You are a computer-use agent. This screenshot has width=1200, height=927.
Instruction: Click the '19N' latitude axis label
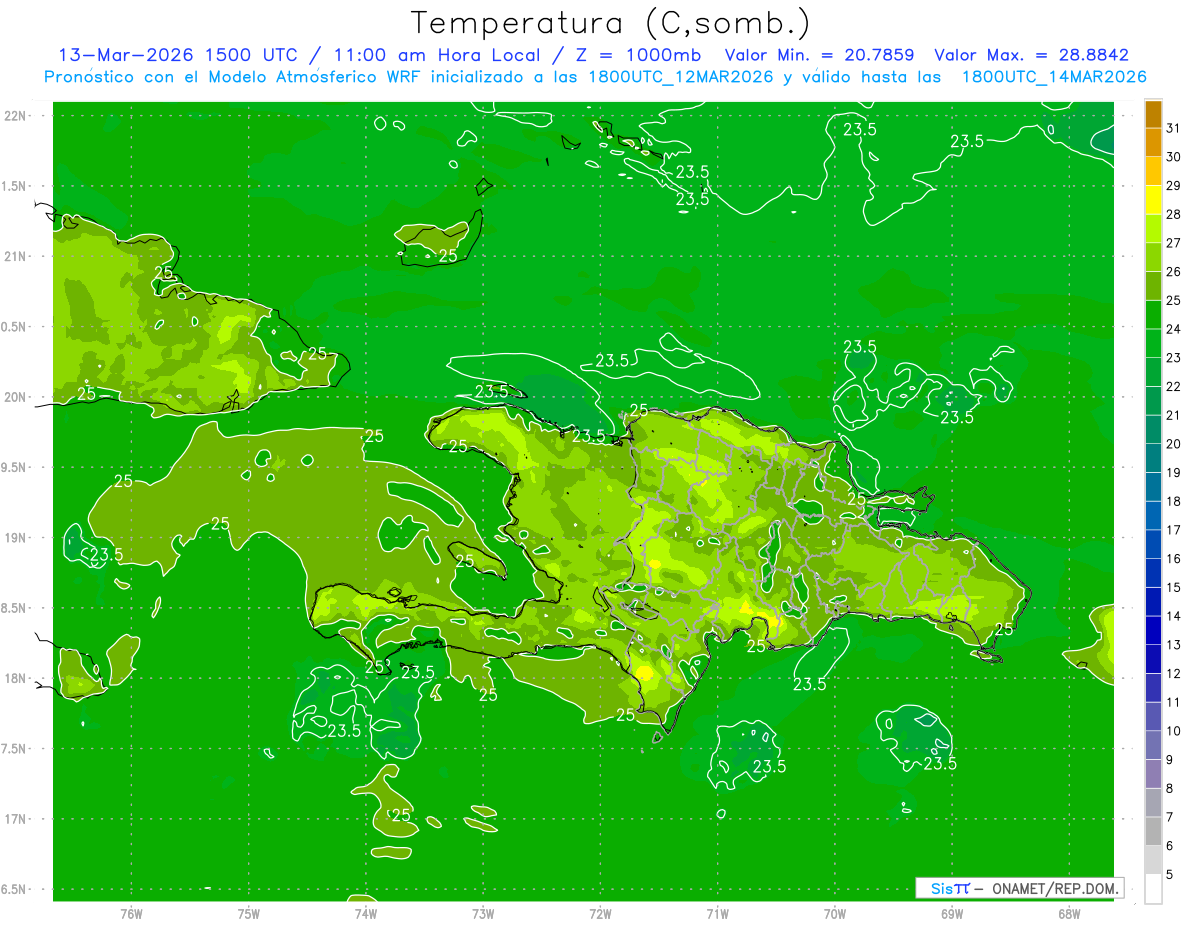click(16, 538)
